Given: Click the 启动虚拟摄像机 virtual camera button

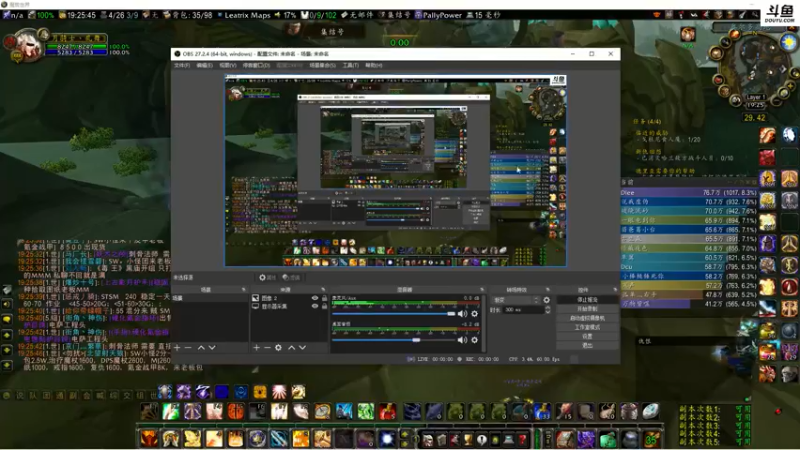Looking at the screenshot, I should [x=587, y=318].
